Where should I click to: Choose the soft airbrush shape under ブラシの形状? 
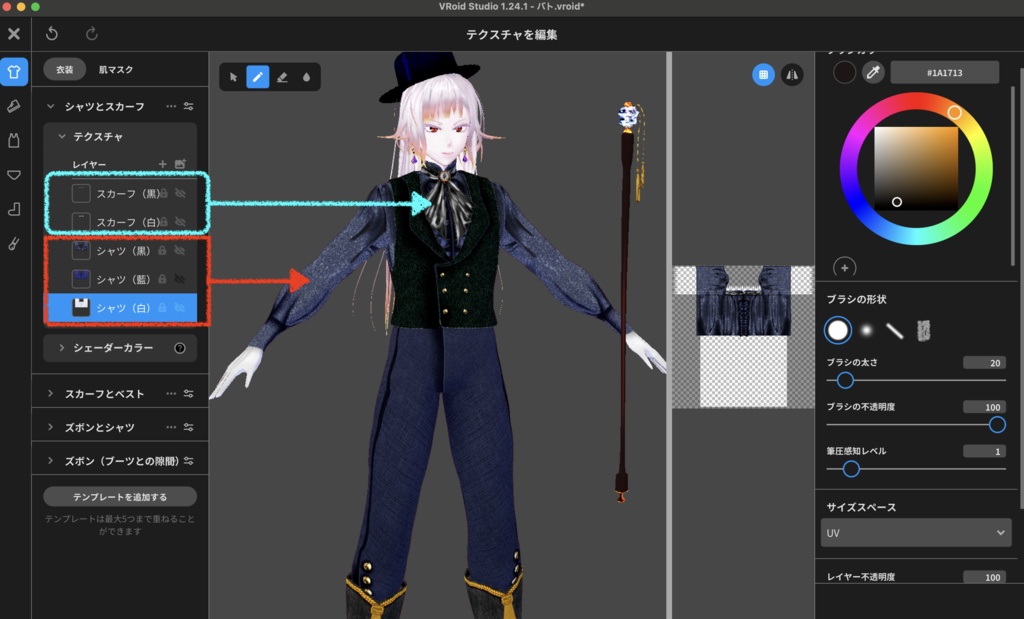[866, 329]
